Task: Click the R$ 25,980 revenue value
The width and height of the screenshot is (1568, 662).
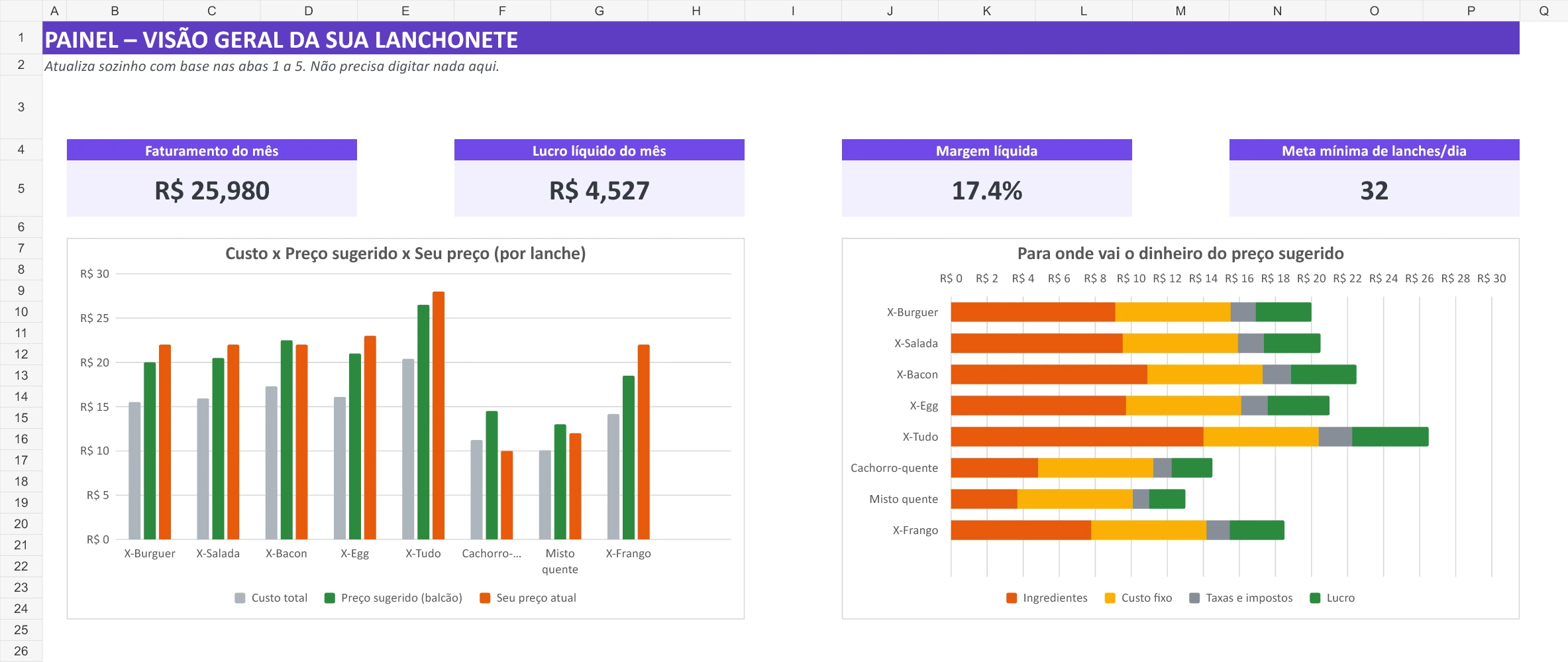Action: [211, 190]
